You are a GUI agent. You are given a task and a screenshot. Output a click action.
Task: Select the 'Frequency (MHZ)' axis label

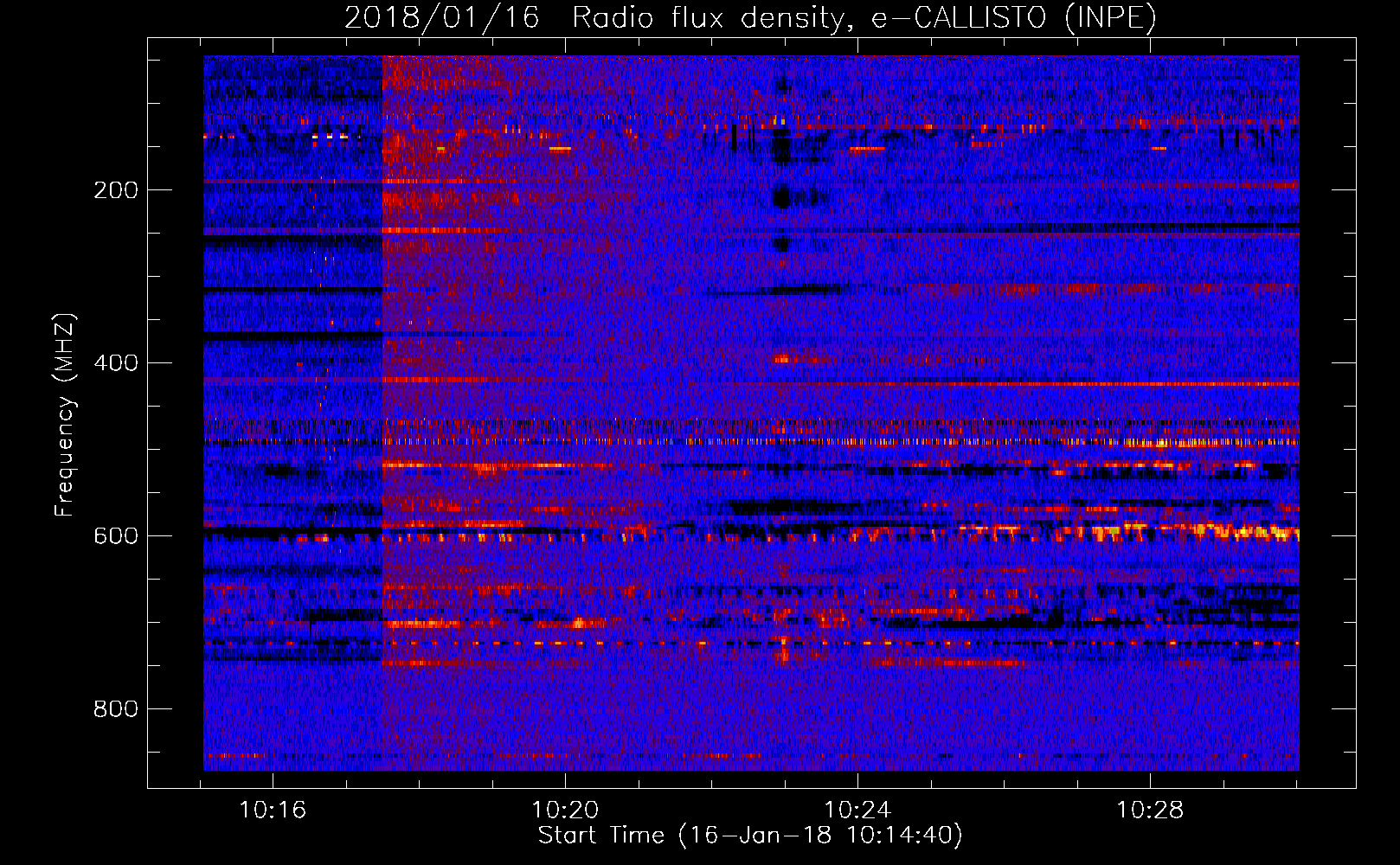coord(65,414)
